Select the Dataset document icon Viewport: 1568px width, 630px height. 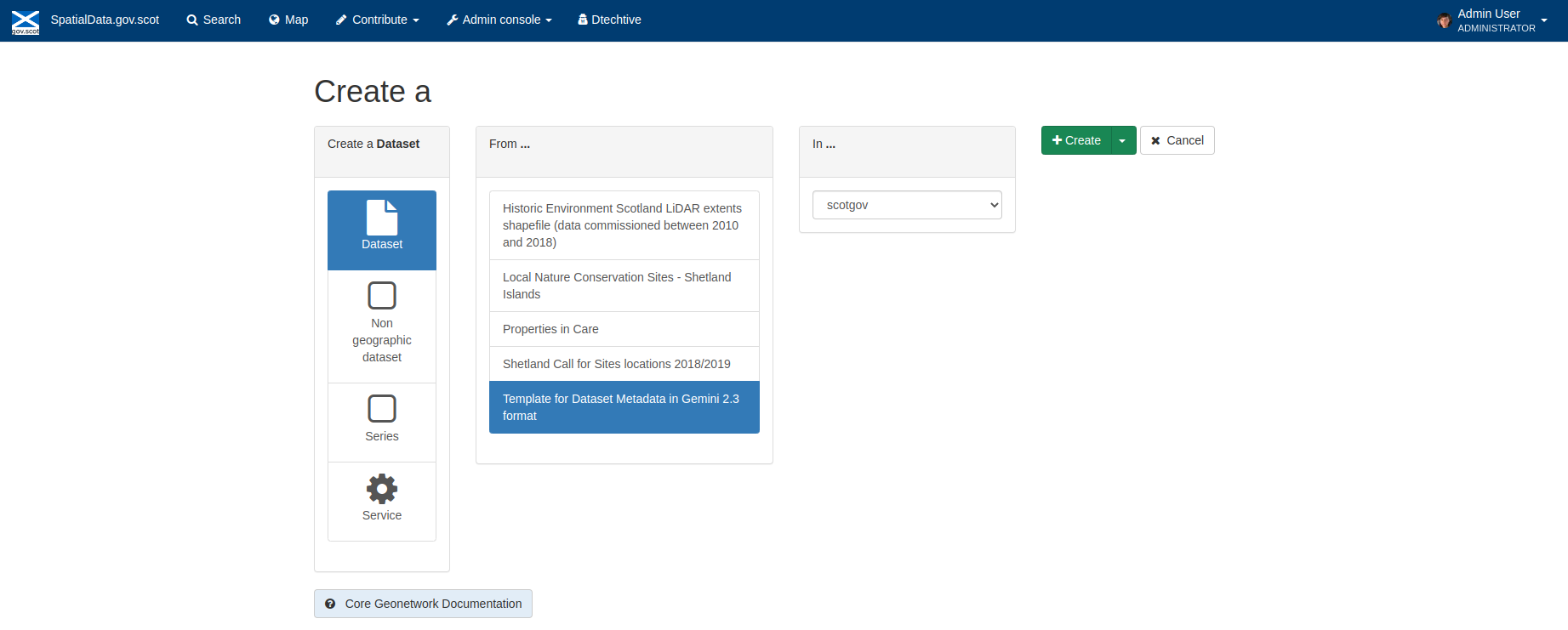tap(382, 218)
